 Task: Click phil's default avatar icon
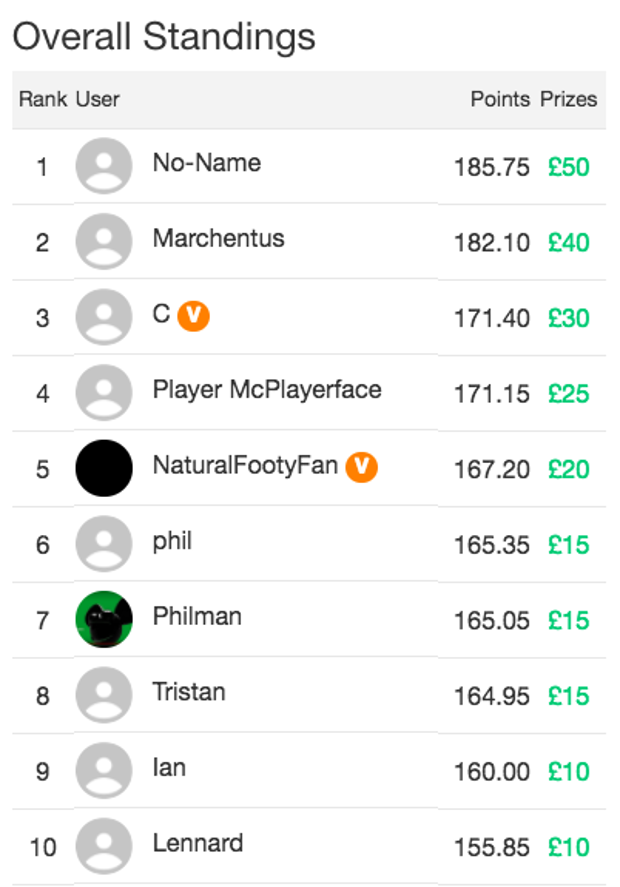[x=104, y=545]
